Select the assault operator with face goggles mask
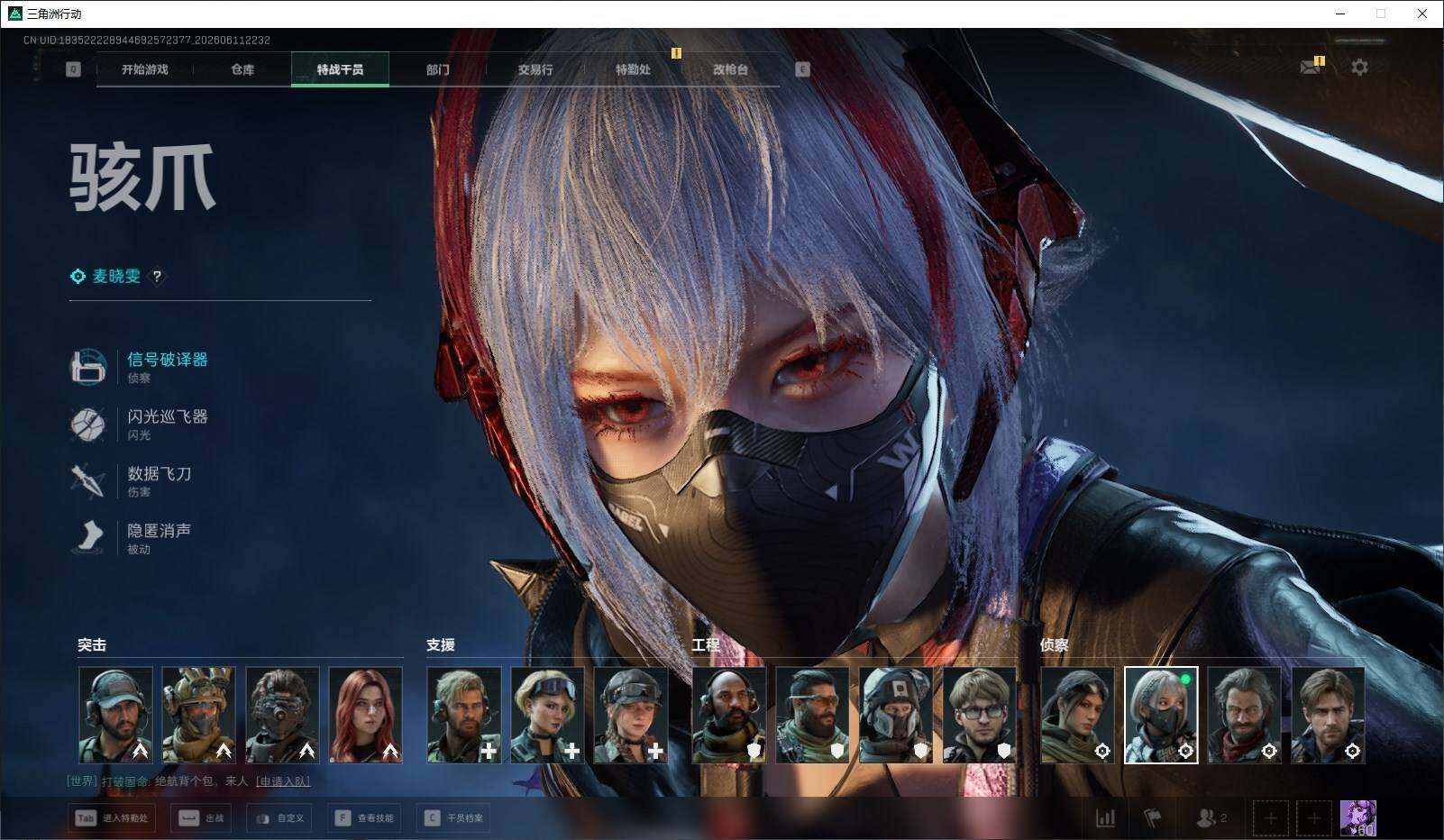Viewport: 1444px width, 840px height. pyautogui.click(x=282, y=715)
